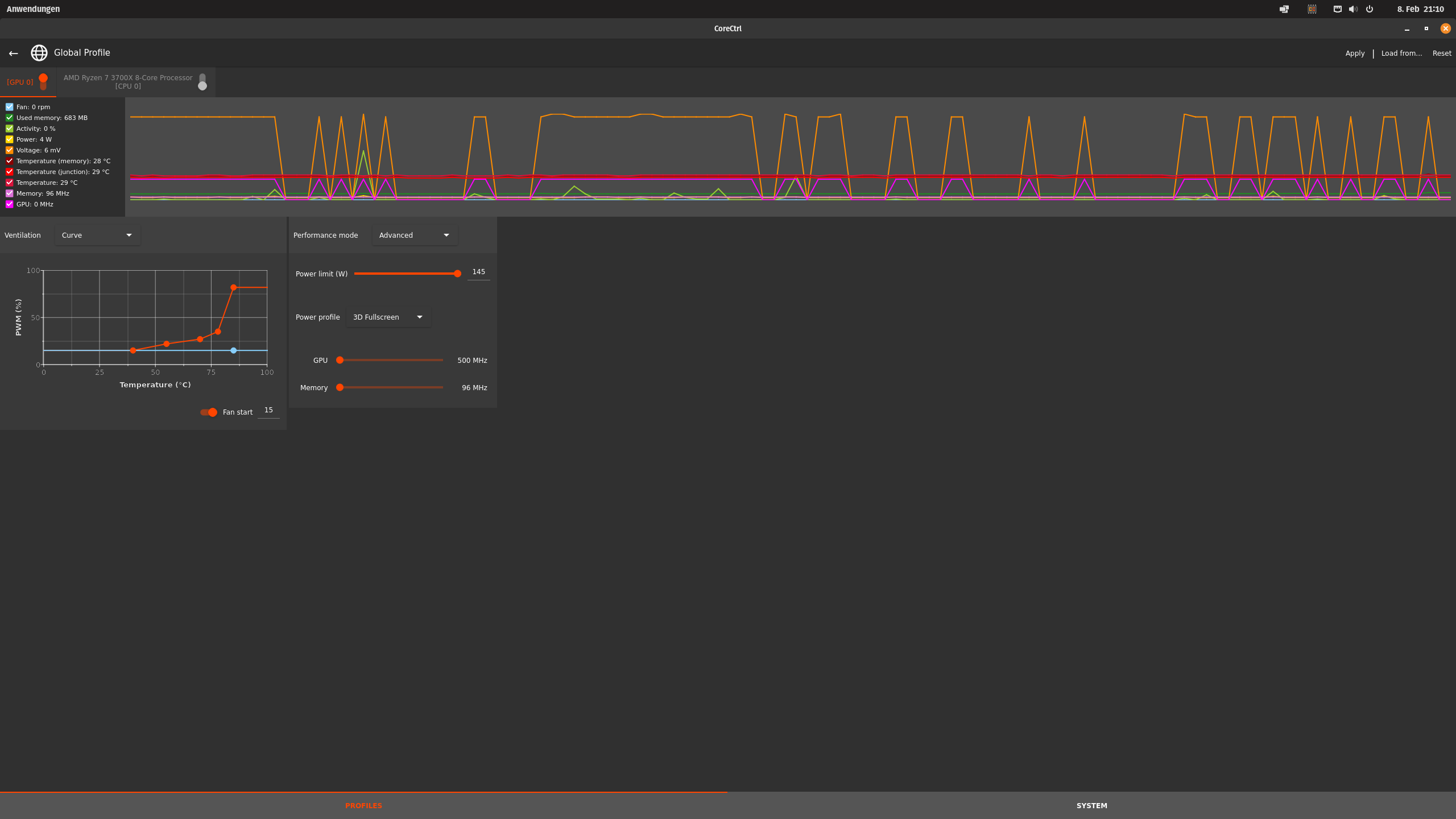Screen dimensions: 1456x819
Task: Open the Ventilation Curve dropdown
Action: click(x=97, y=235)
